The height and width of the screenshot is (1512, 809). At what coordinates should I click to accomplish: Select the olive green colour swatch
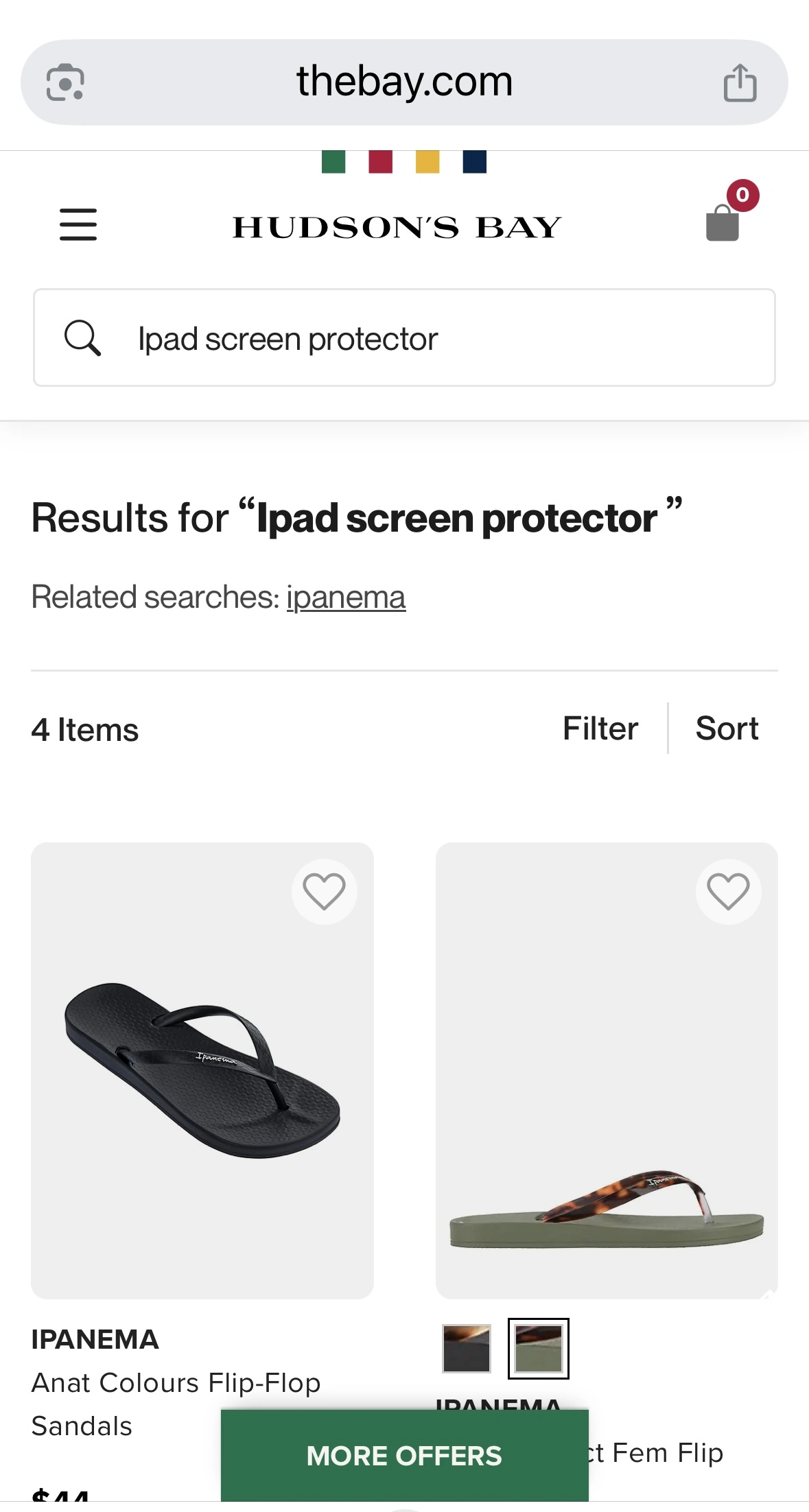point(539,1348)
